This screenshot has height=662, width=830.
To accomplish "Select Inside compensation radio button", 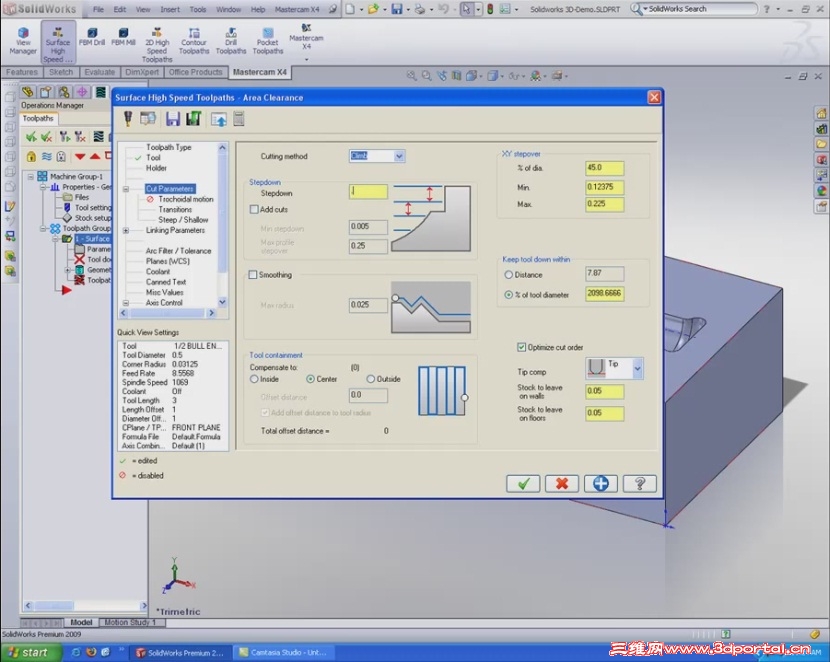I will pyautogui.click(x=254, y=379).
